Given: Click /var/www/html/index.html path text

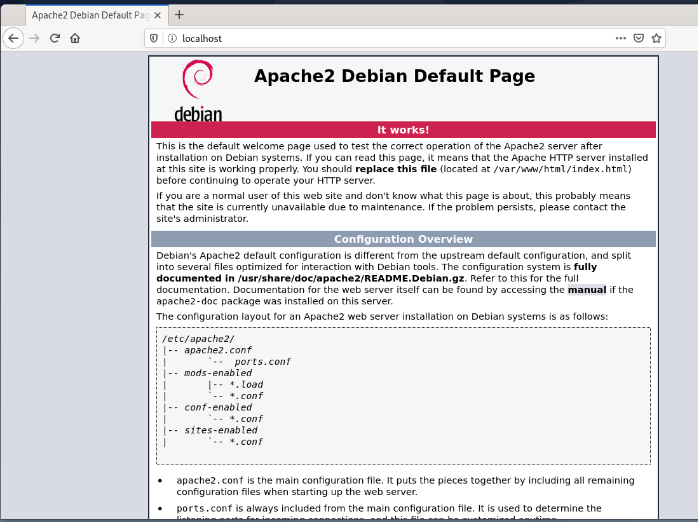Looking at the screenshot, I should pyautogui.click(x=560, y=169).
